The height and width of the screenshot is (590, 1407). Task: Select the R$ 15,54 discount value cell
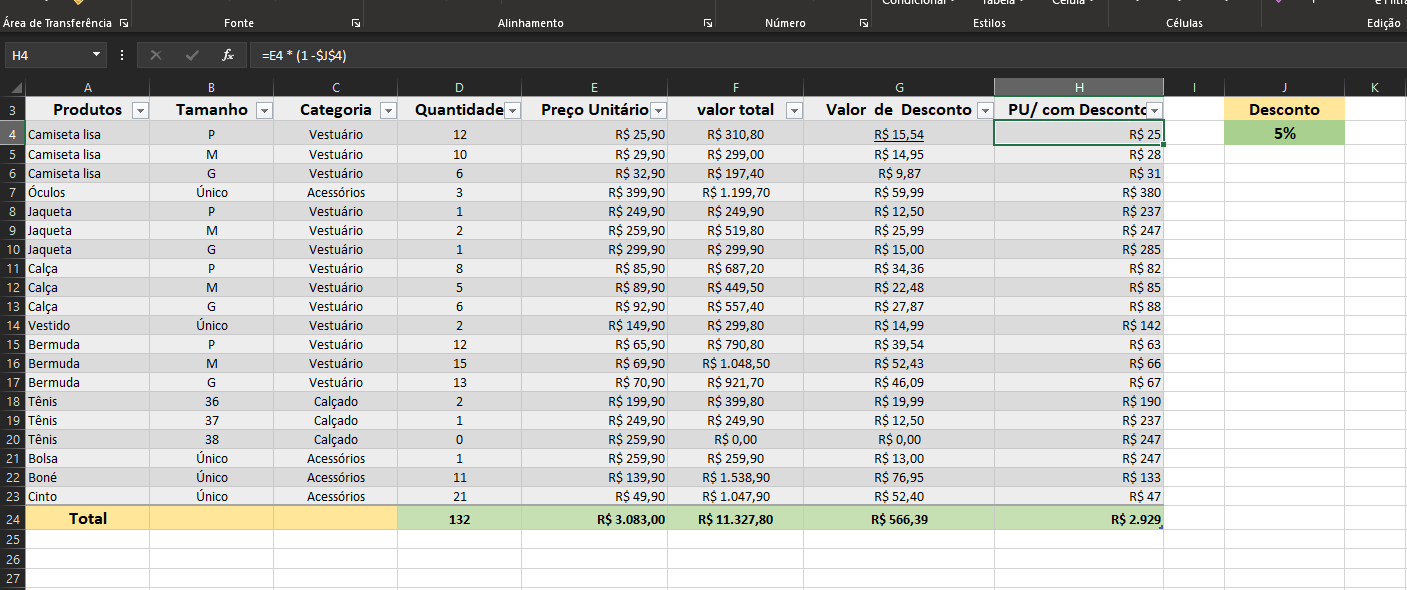click(x=899, y=134)
